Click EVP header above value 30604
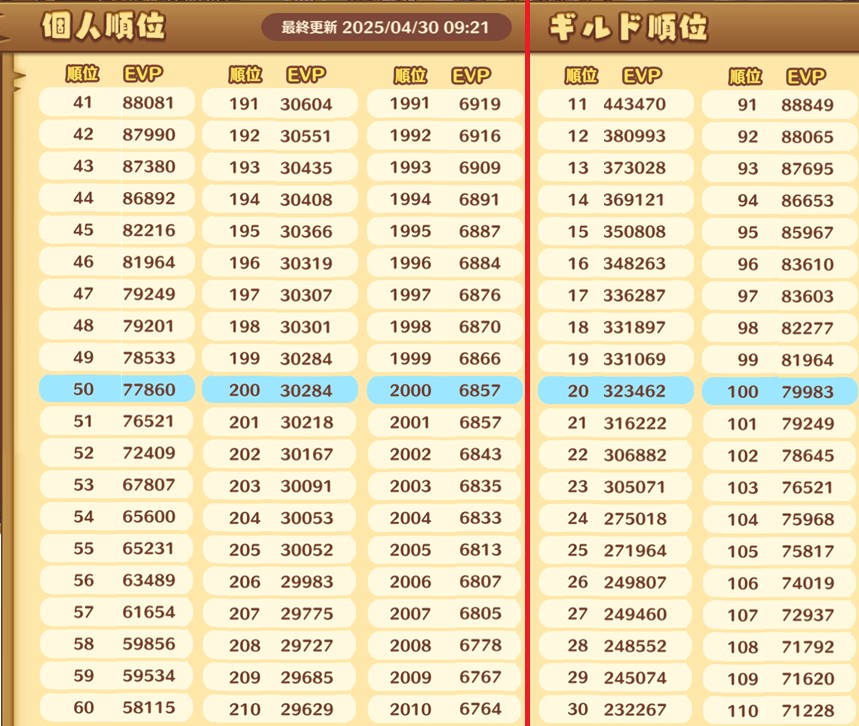The height and width of the screenshot is (726, 859). point(306,75)
